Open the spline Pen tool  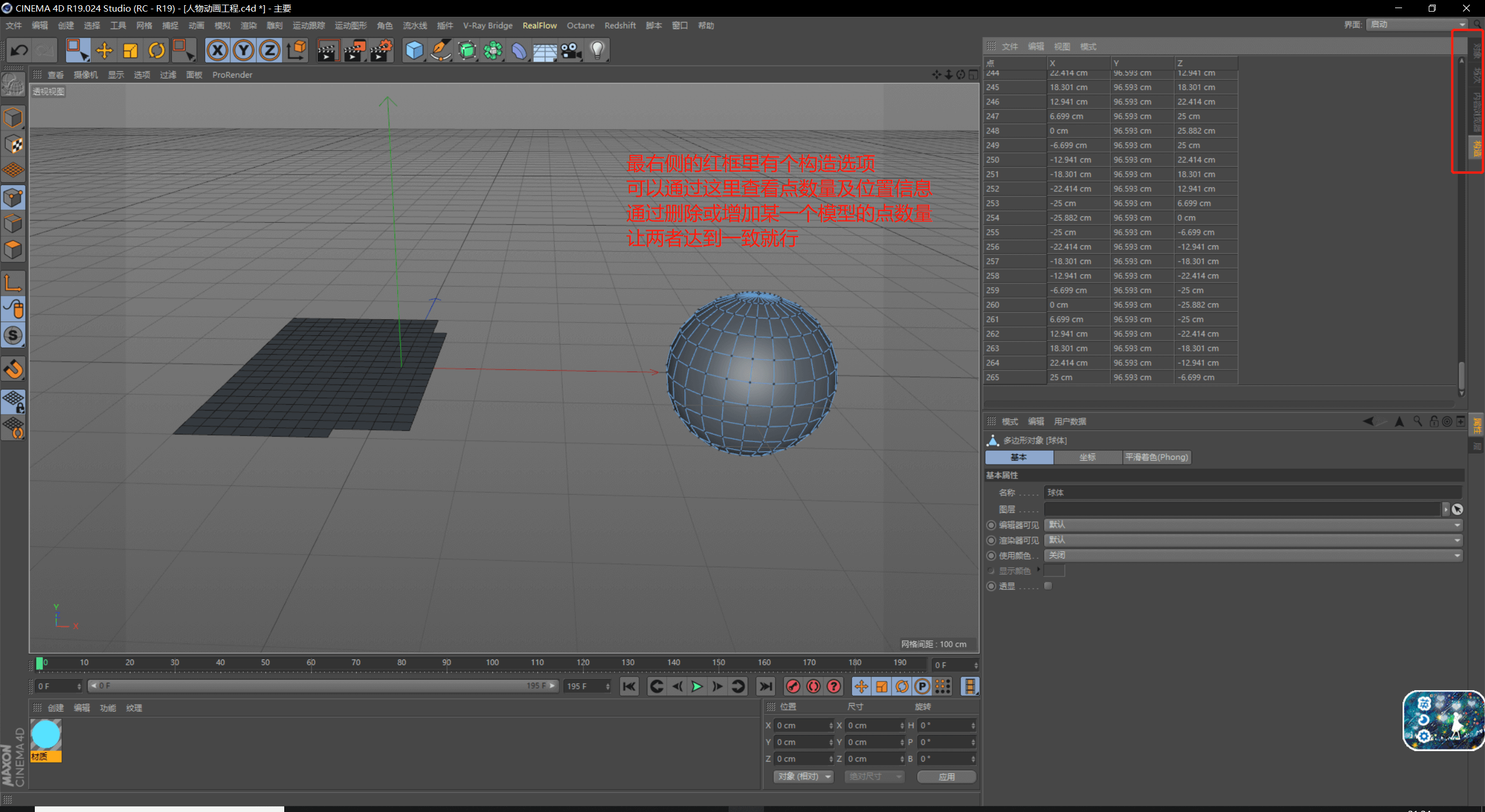(x=441, y=50)
